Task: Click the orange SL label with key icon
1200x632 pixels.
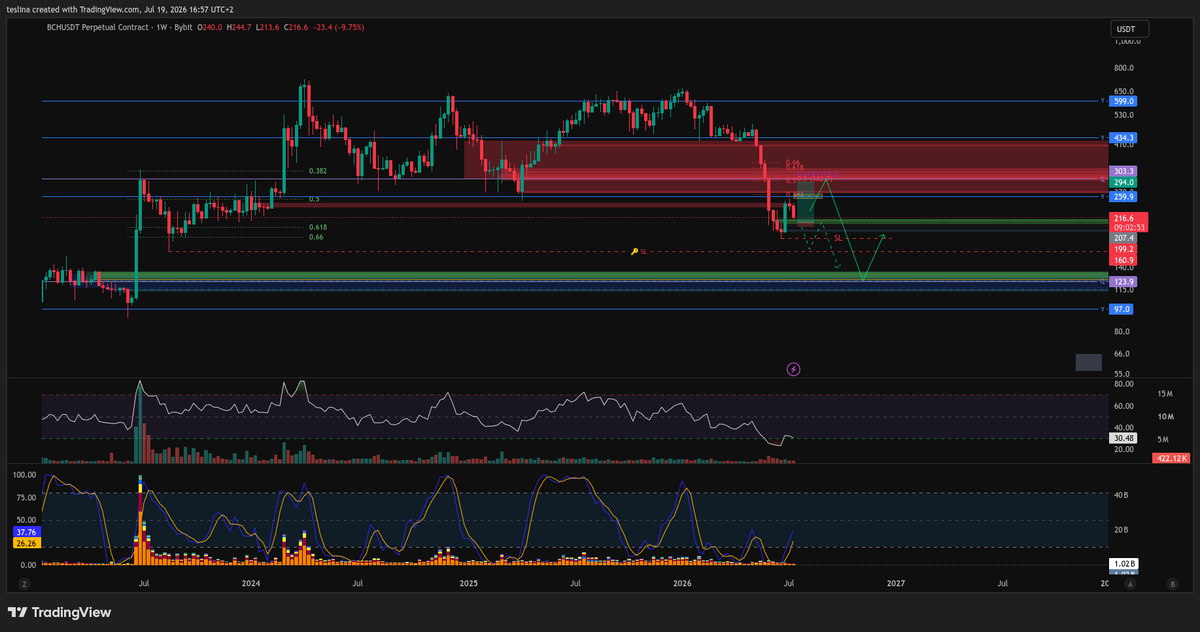Action: pyautogui.click(x=639, y=252)
